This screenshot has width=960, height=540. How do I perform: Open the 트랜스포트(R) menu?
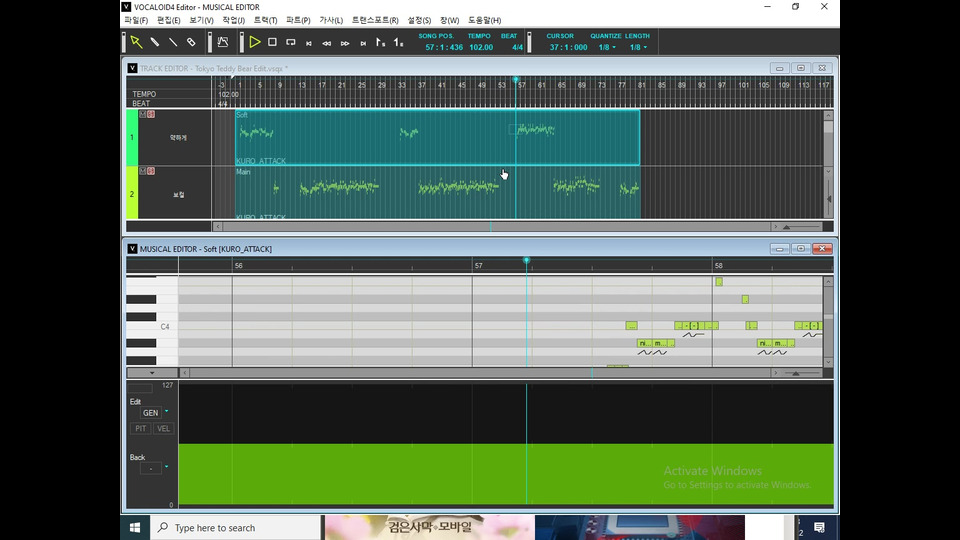(x=375, y=20)
